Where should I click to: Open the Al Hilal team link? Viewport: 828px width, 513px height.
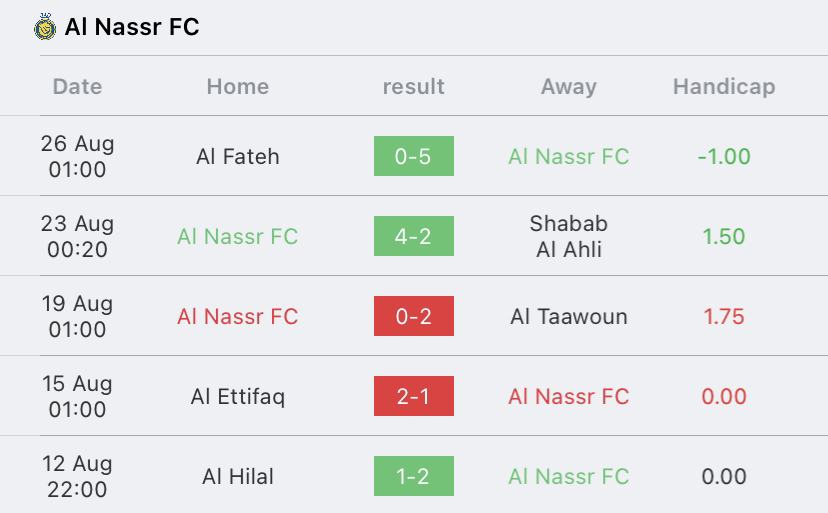[x=238, y=477]
